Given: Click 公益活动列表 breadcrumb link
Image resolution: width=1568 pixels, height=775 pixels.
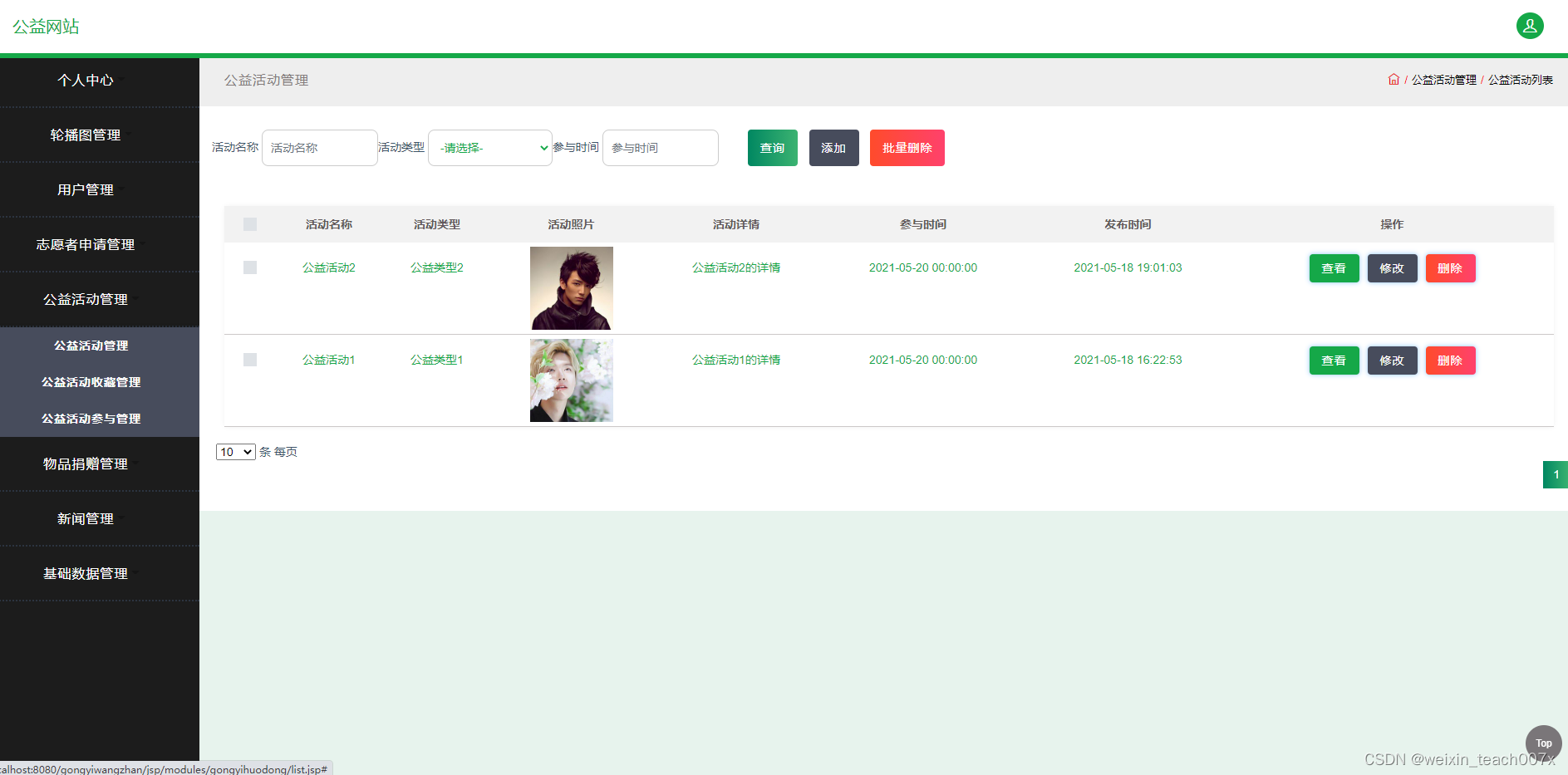Looking at the screenshot, I should 1521,80.
